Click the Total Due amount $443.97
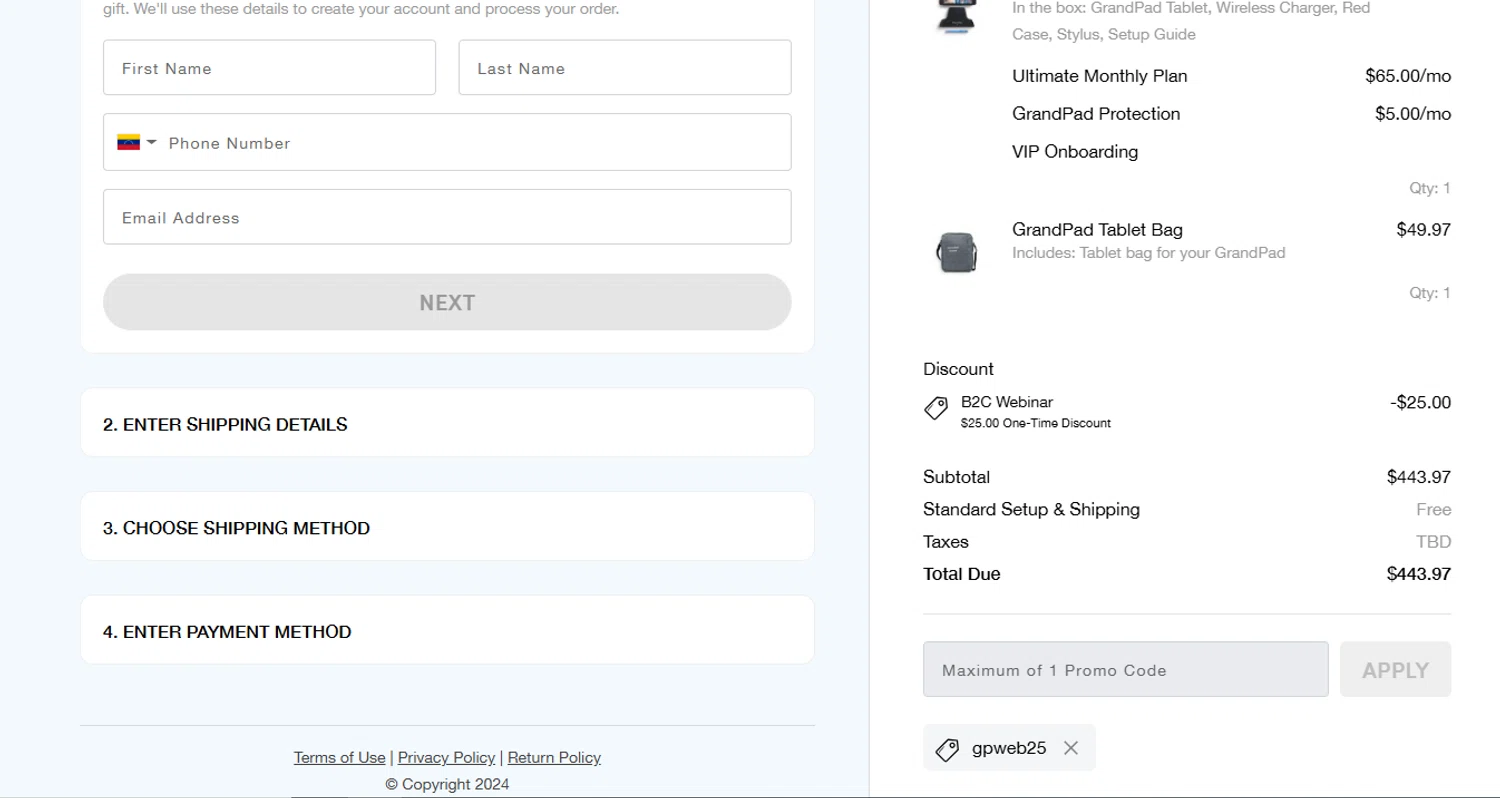This screenshot has width=1500, height=798. pyautogui.click(x=1418, y=574)
